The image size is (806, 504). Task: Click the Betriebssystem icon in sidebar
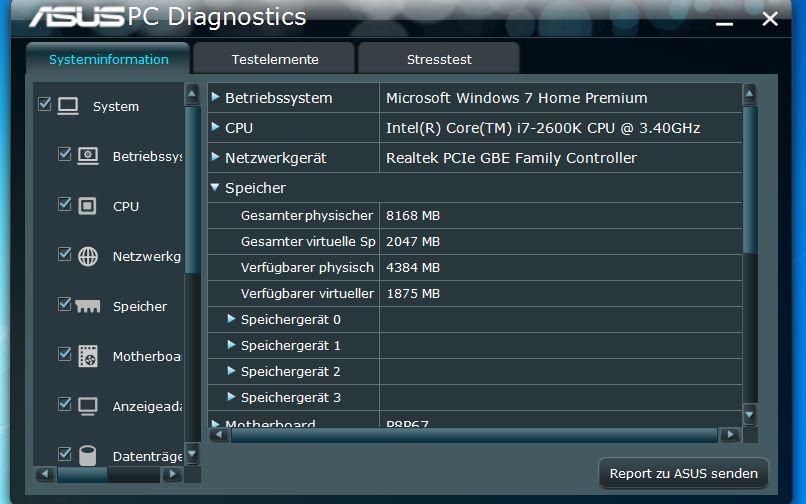point(88,155)
